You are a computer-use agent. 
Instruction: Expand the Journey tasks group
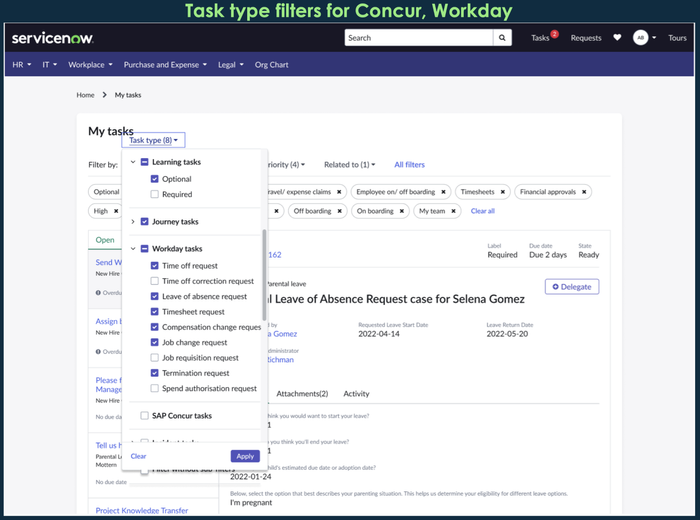[x=133, y=221]
